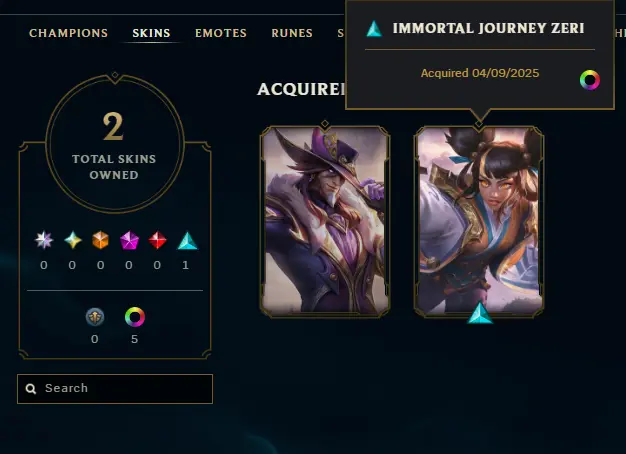The height and width of the screenshot is (454, 626).
Task: Switch to the Skins tab
Action: pos(151,33)
